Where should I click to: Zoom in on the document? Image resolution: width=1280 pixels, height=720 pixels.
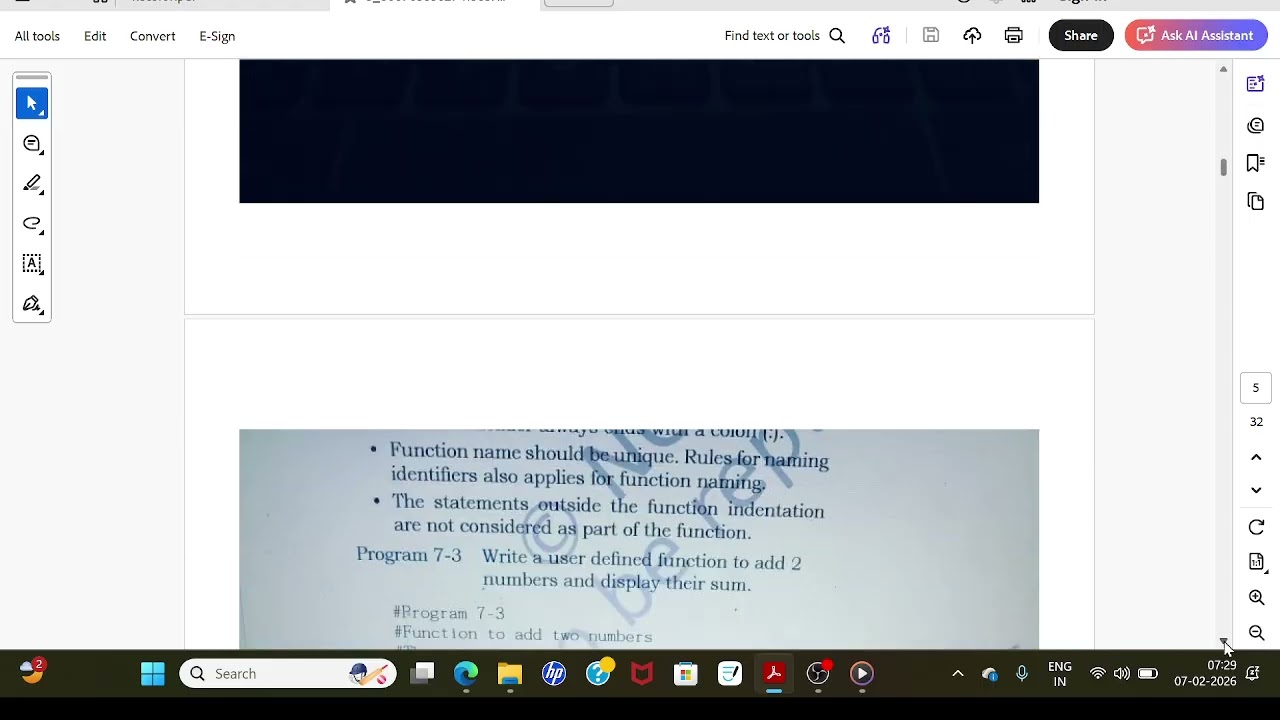tap(1256, 597)
